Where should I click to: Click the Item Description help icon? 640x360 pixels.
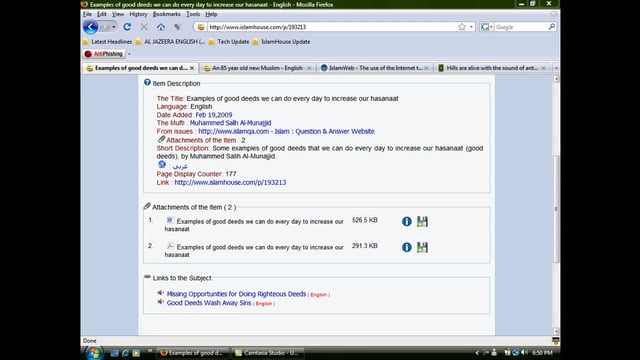[x=147, y=82]
